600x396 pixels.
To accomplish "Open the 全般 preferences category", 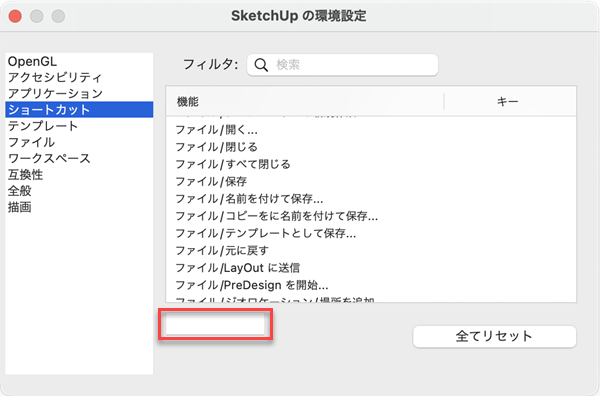I will click(79, 191).
